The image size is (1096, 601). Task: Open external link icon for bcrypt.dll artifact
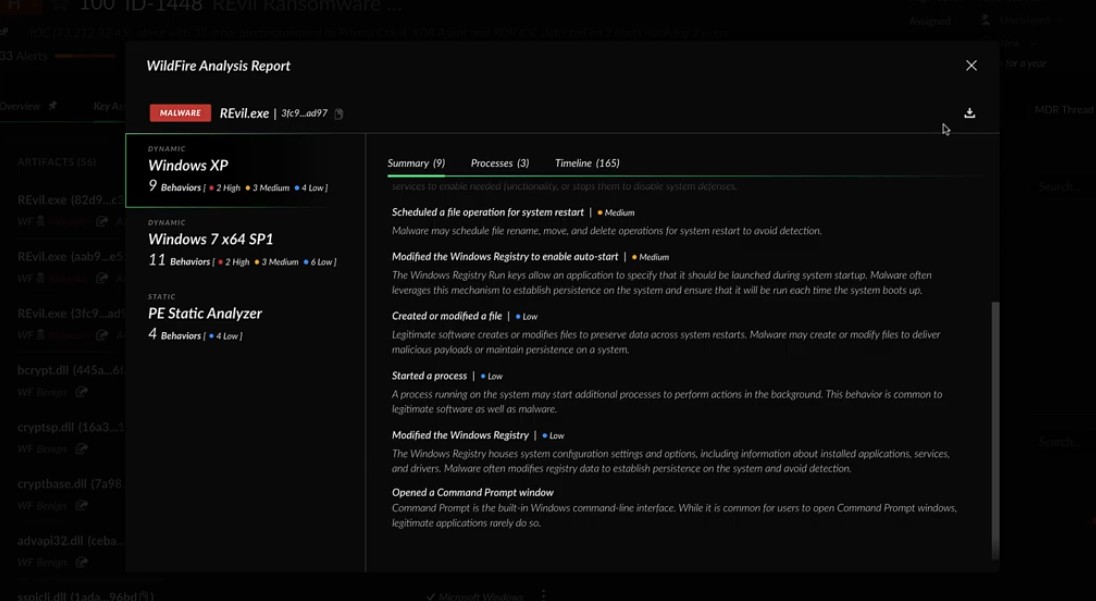point(82,392)
